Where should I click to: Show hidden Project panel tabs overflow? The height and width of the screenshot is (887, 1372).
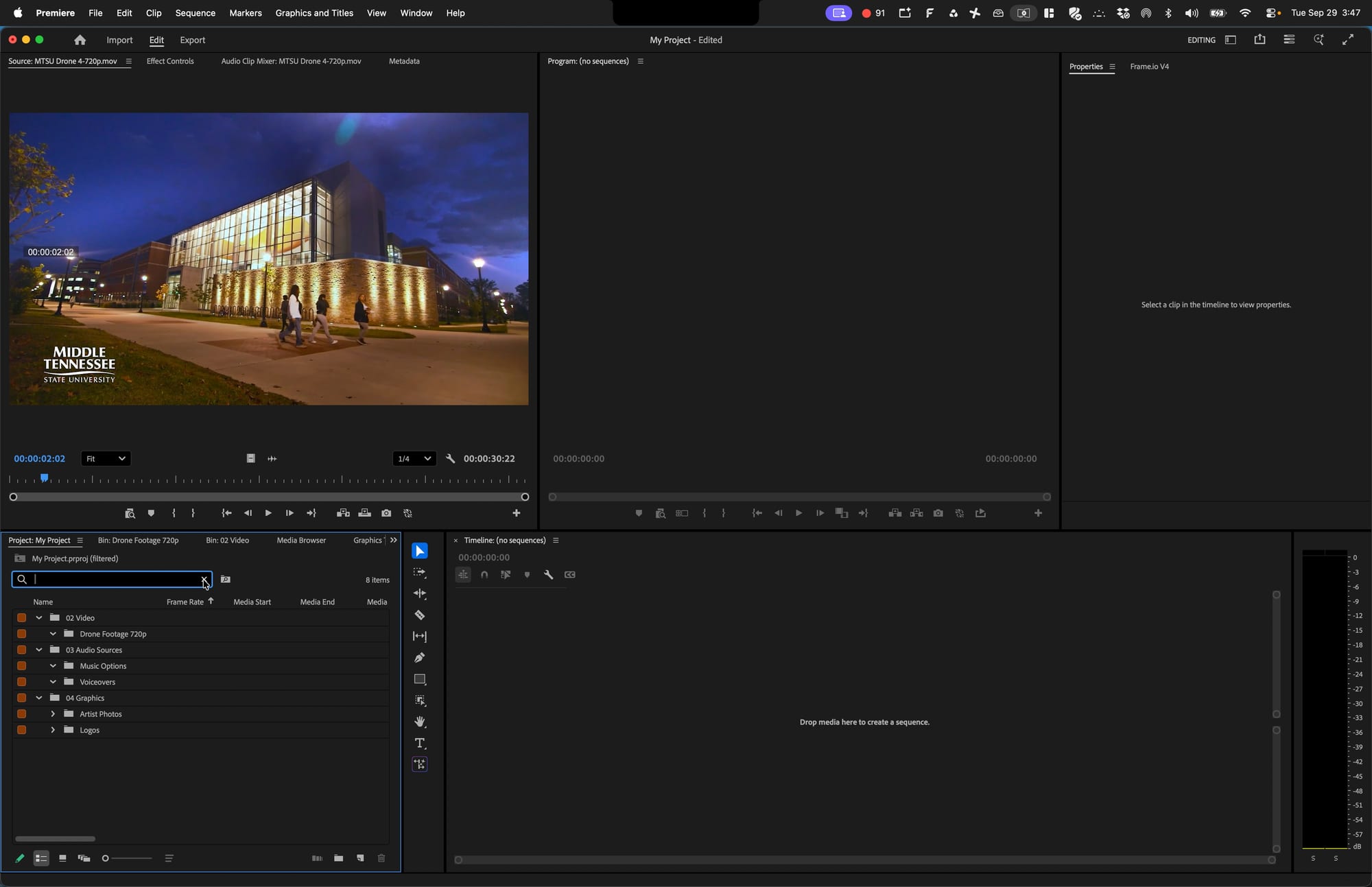(x=393, y=540)
